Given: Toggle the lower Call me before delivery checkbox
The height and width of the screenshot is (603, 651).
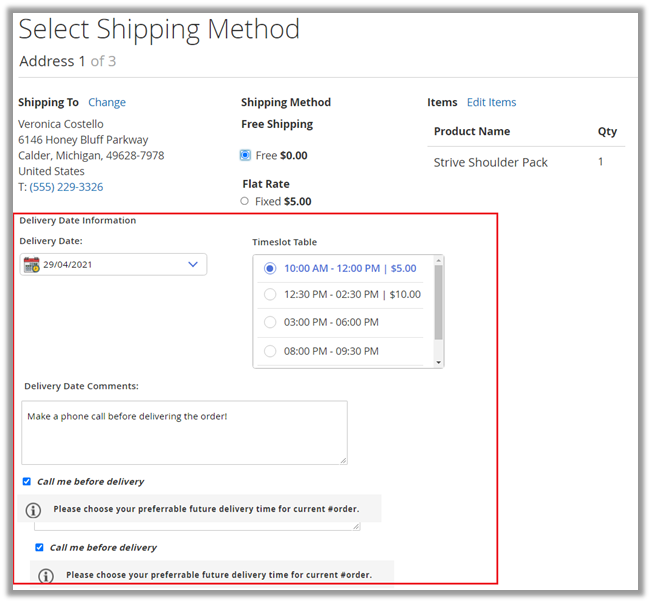Looking at the screenshot, I should (x=39, y=547).
